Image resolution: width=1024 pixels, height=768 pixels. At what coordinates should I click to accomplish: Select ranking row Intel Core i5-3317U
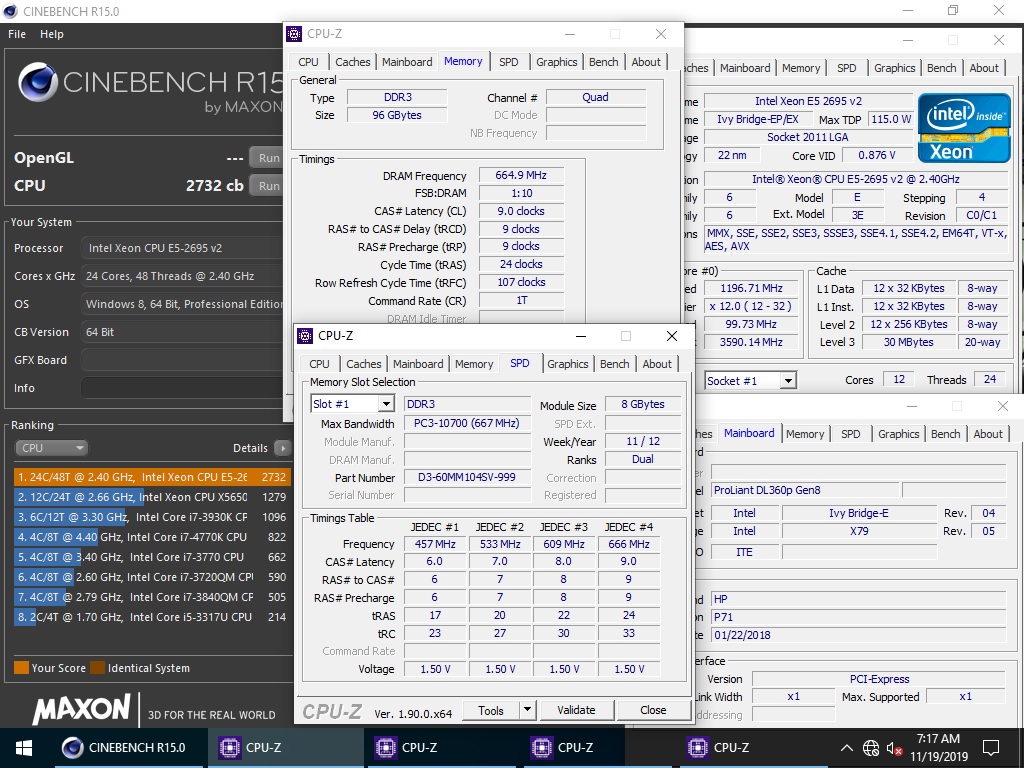[x=151, y=617]
